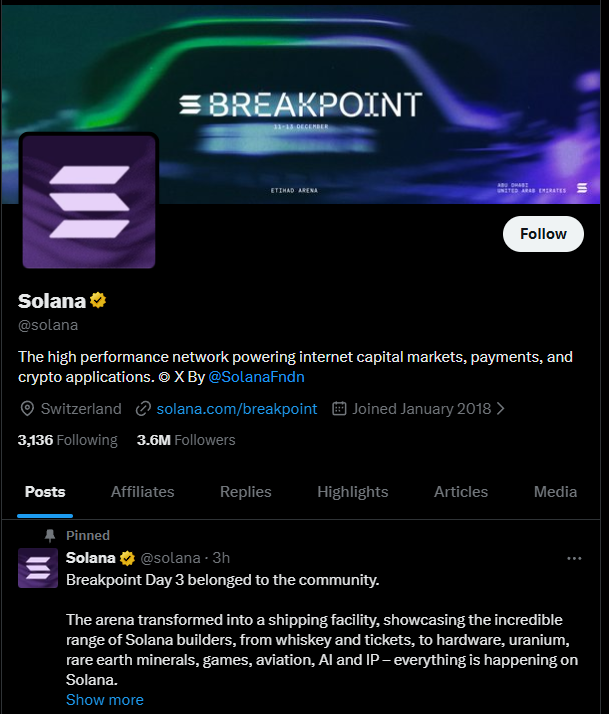View the 3.6M Followers list

186,440
